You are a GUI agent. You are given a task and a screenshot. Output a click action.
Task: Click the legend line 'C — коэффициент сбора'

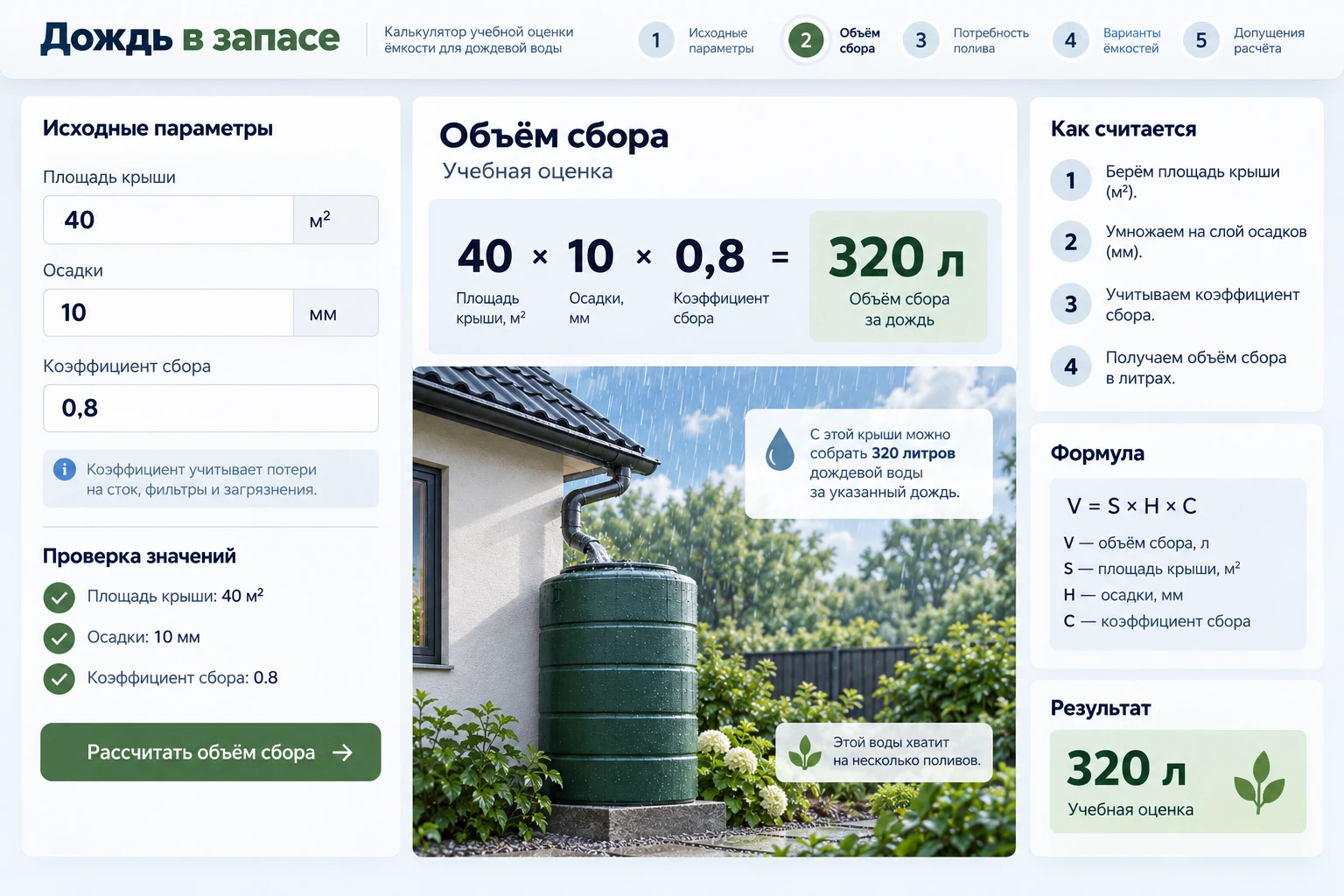coord(1157,621)
